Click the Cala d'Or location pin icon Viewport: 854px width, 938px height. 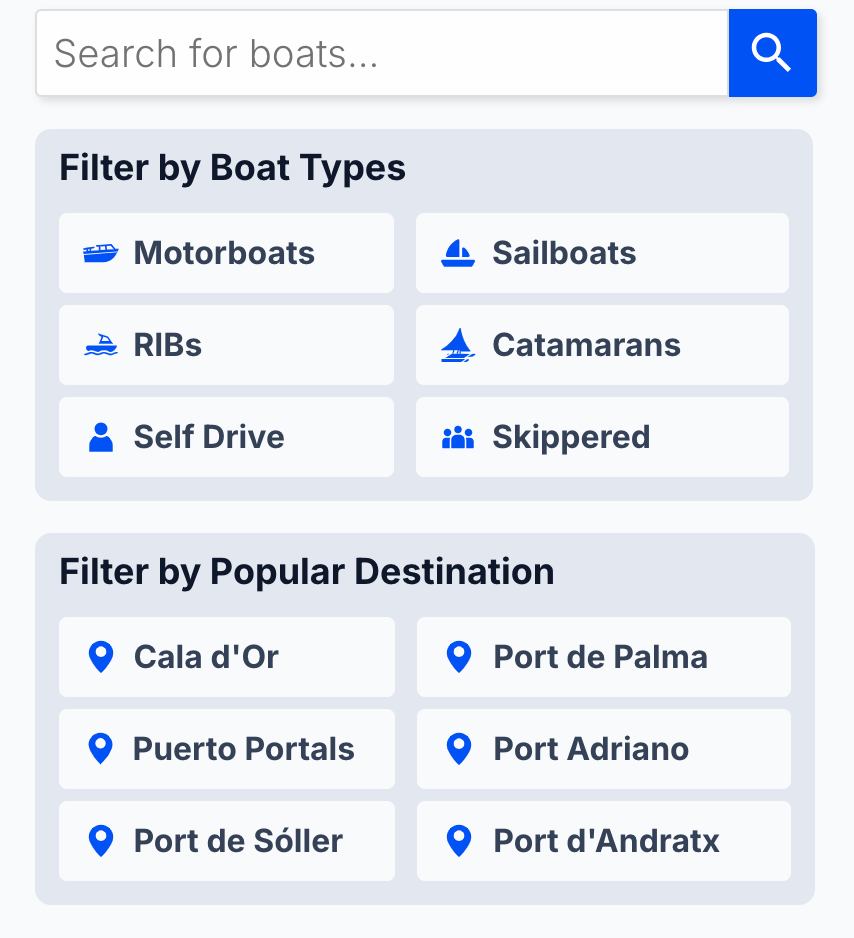coord(100,657)
